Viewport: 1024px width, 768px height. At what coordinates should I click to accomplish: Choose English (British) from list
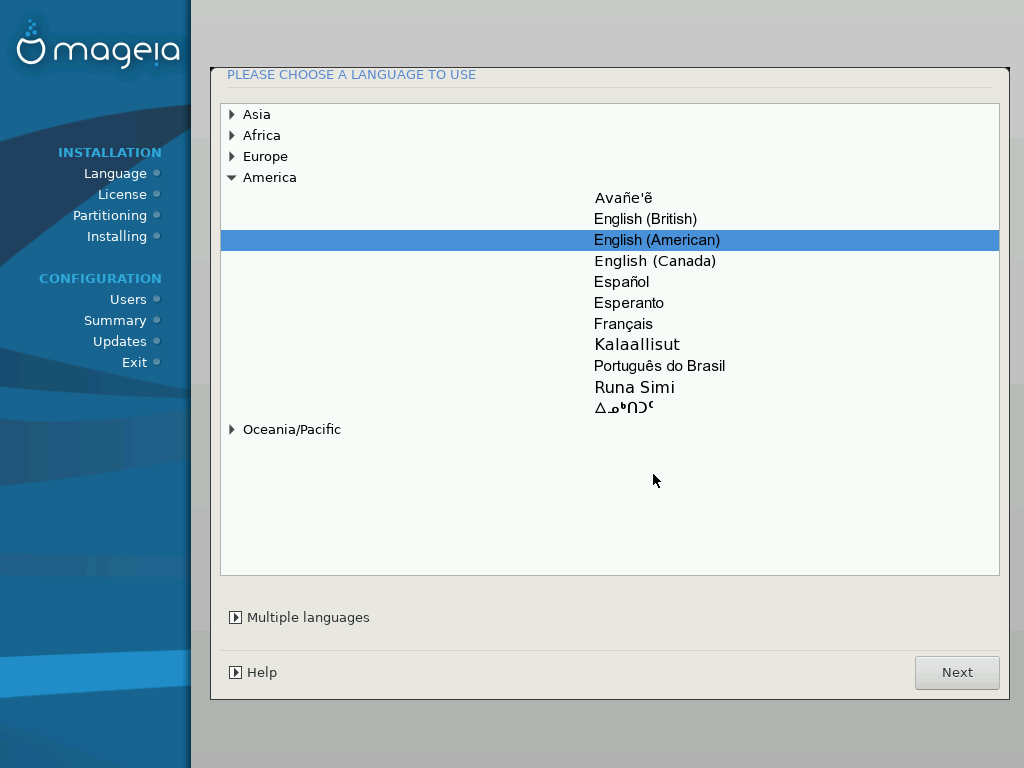pos(645,219)
